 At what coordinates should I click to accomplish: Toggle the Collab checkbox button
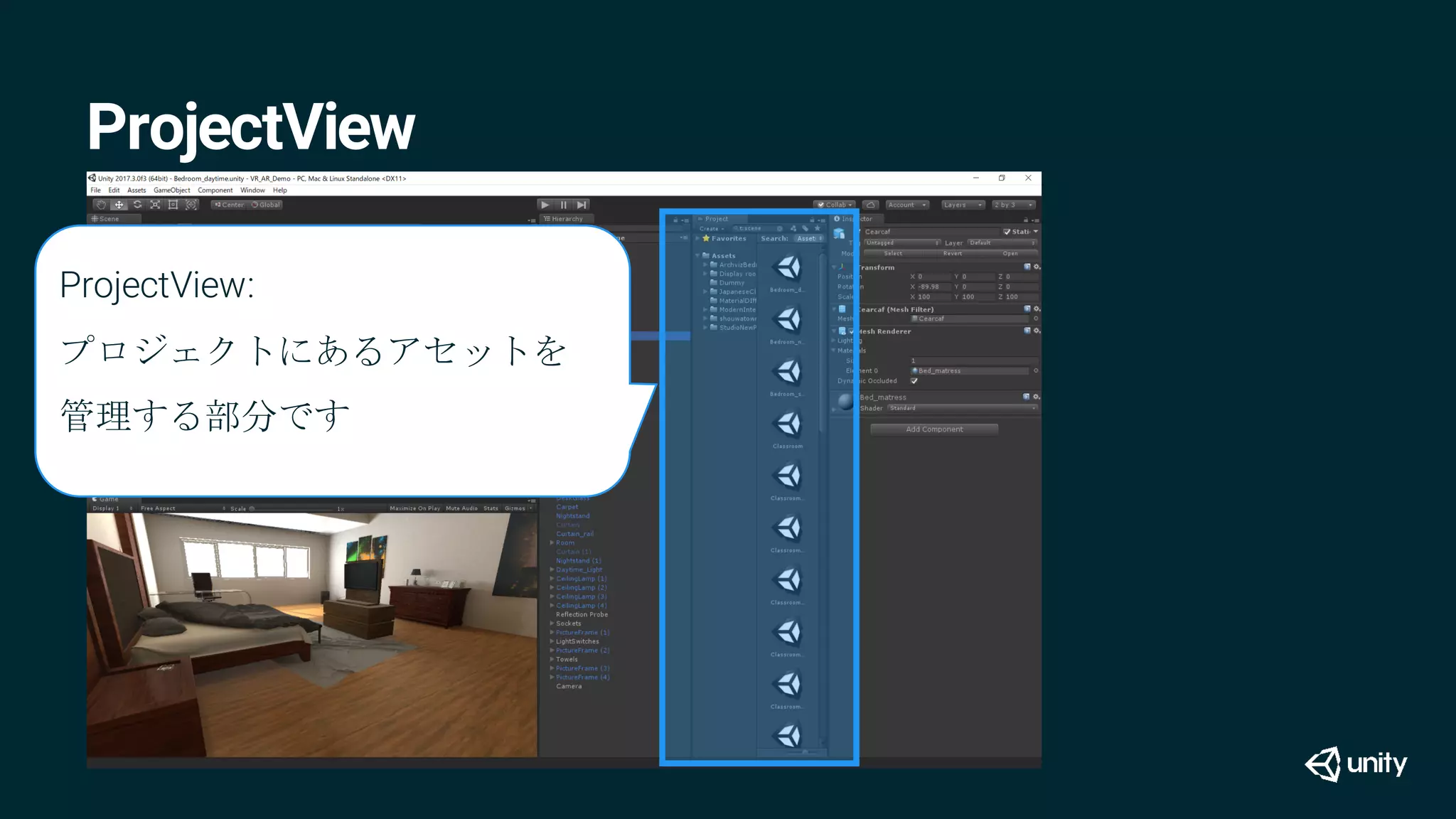(x=835, y=205)
